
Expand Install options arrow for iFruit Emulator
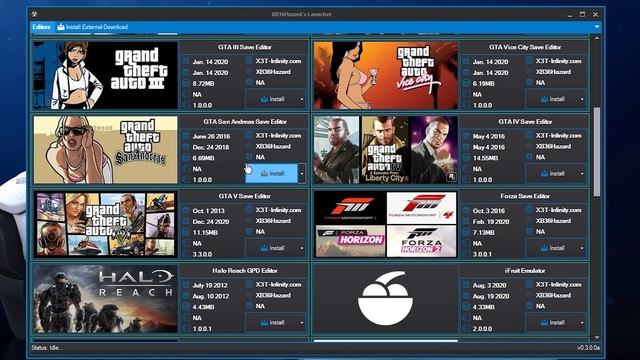pos(582,323)
